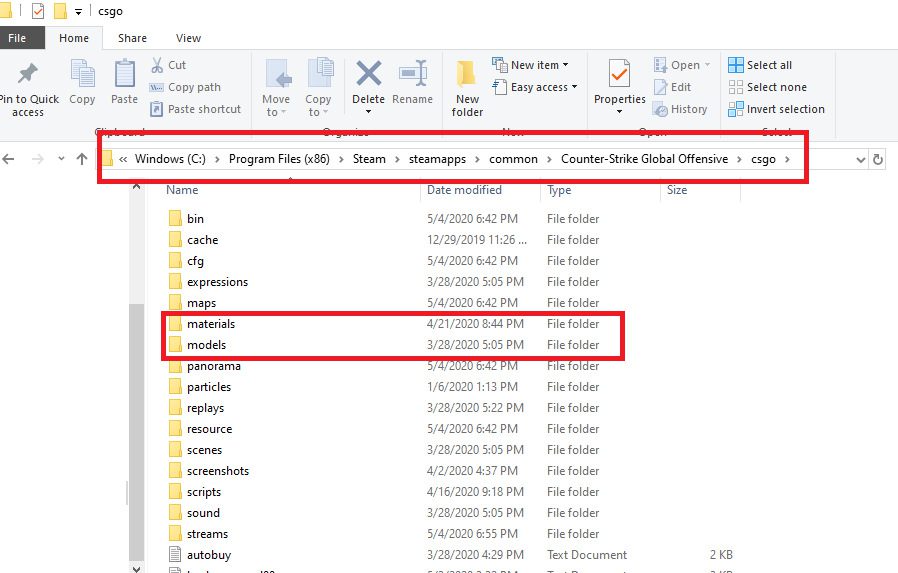The height and width of the screenshot is (573, 898).
Task: Click the Properties checkmark icon
Action: tap(619, 74)
